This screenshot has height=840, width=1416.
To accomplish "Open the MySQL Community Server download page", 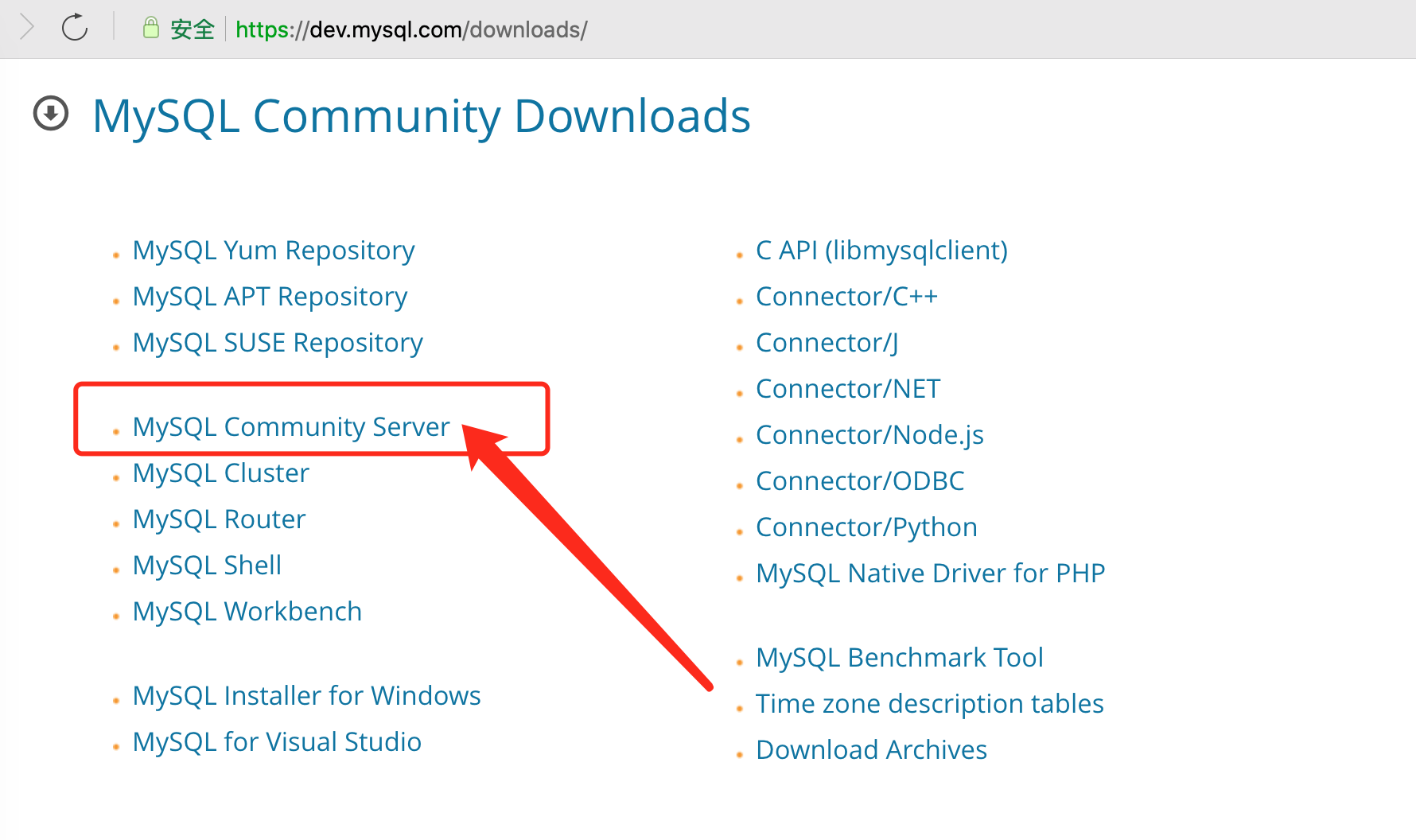I will pyautogui.click(x=290, y=426).
